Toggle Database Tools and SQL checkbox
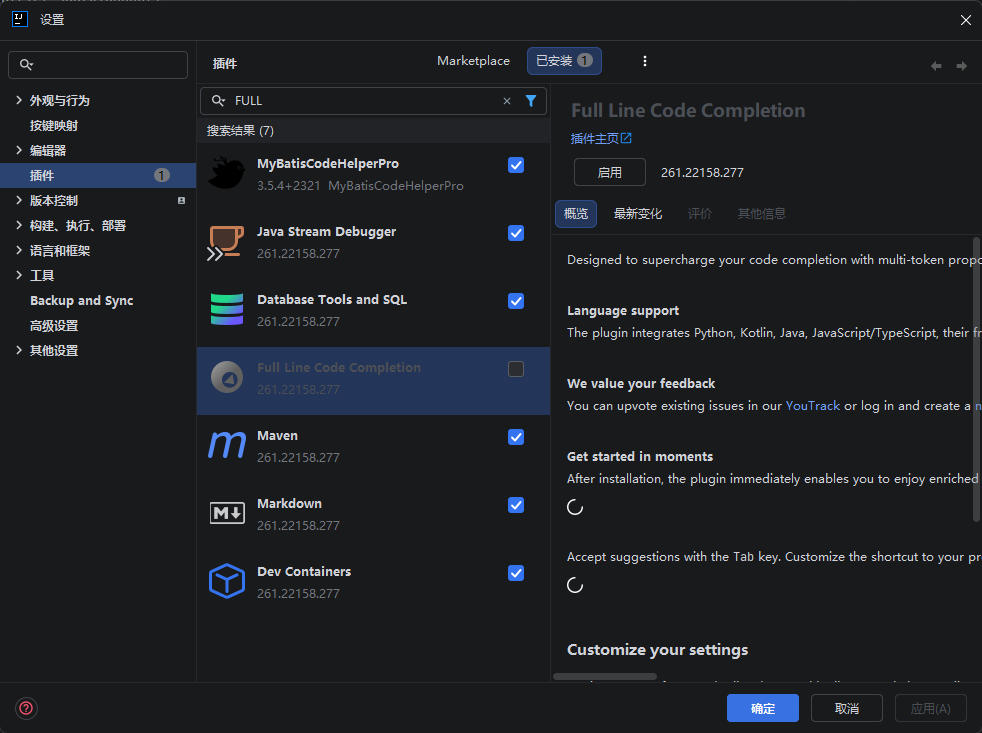This screenshot has height=733, width=982. 516,301
